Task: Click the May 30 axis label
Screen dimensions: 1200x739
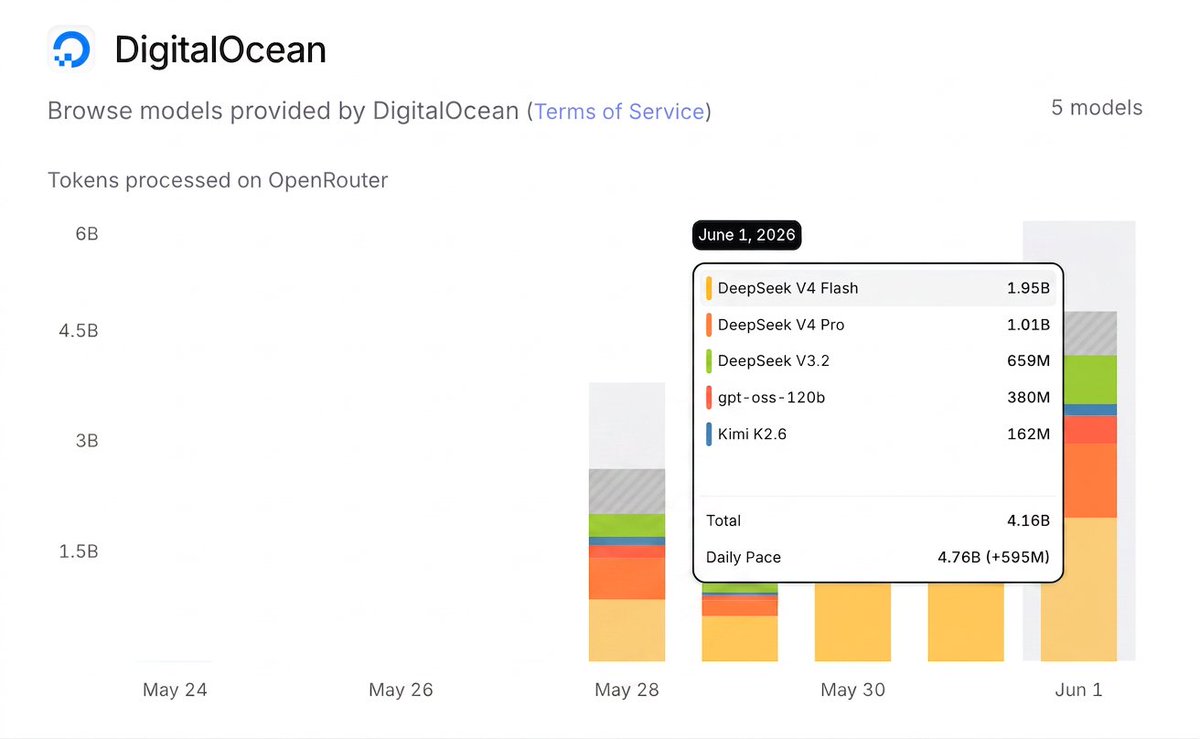Action: click(x=853, y=690)
